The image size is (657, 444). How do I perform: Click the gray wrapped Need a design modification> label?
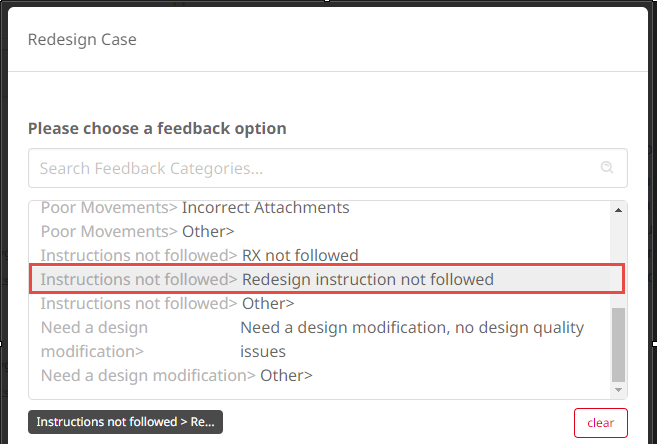click(94, 339)
